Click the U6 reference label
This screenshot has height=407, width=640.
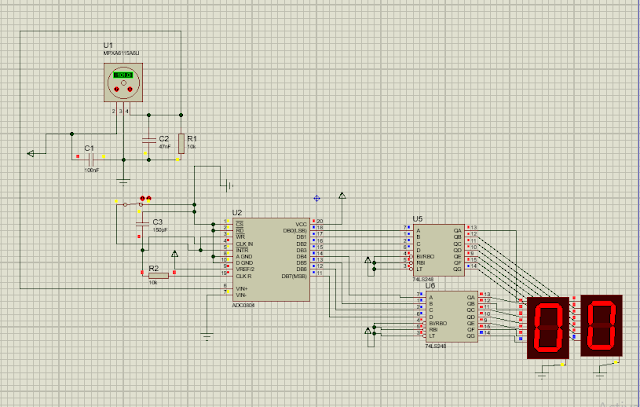(430, 285)
